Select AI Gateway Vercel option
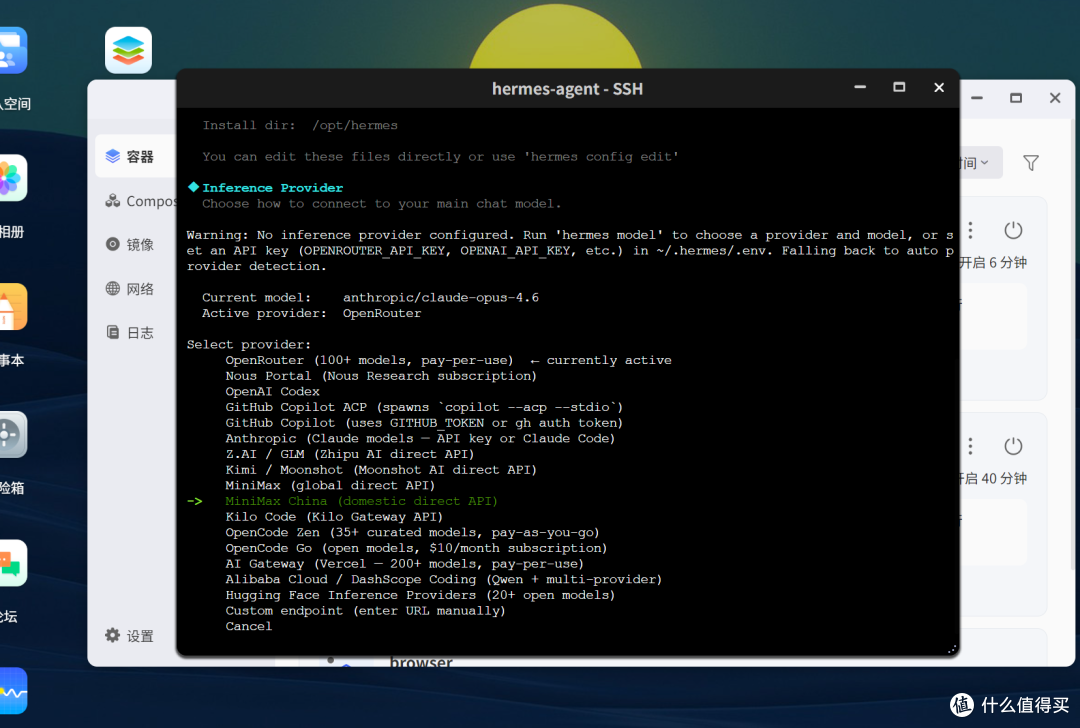1080x728 pixels. coord(404,564)
